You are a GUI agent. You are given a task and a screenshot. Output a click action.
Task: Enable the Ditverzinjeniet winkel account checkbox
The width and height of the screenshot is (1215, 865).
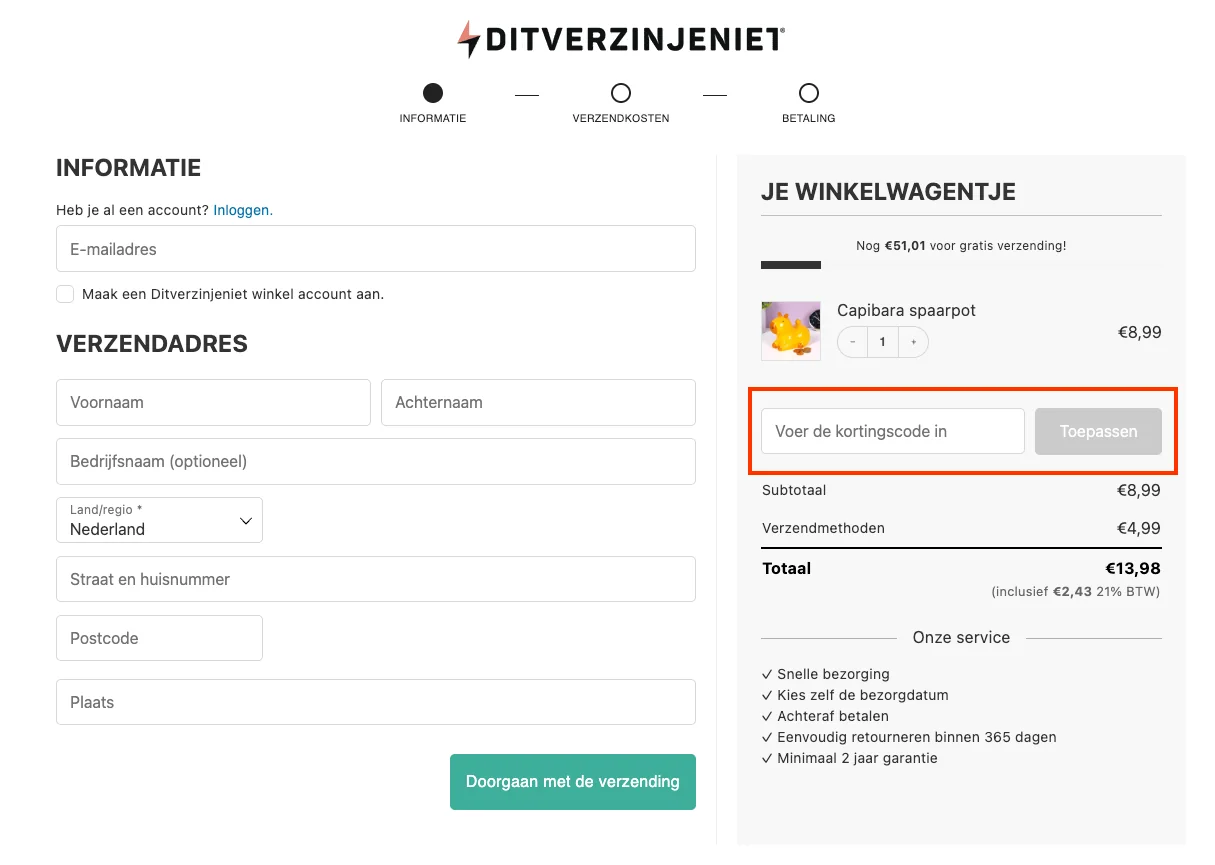click(x=65, y=294)
